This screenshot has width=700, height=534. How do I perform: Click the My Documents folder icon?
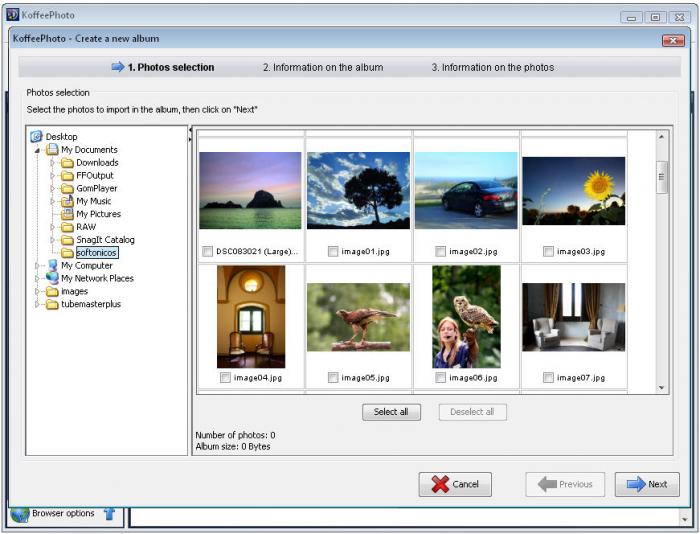[52, 149]
